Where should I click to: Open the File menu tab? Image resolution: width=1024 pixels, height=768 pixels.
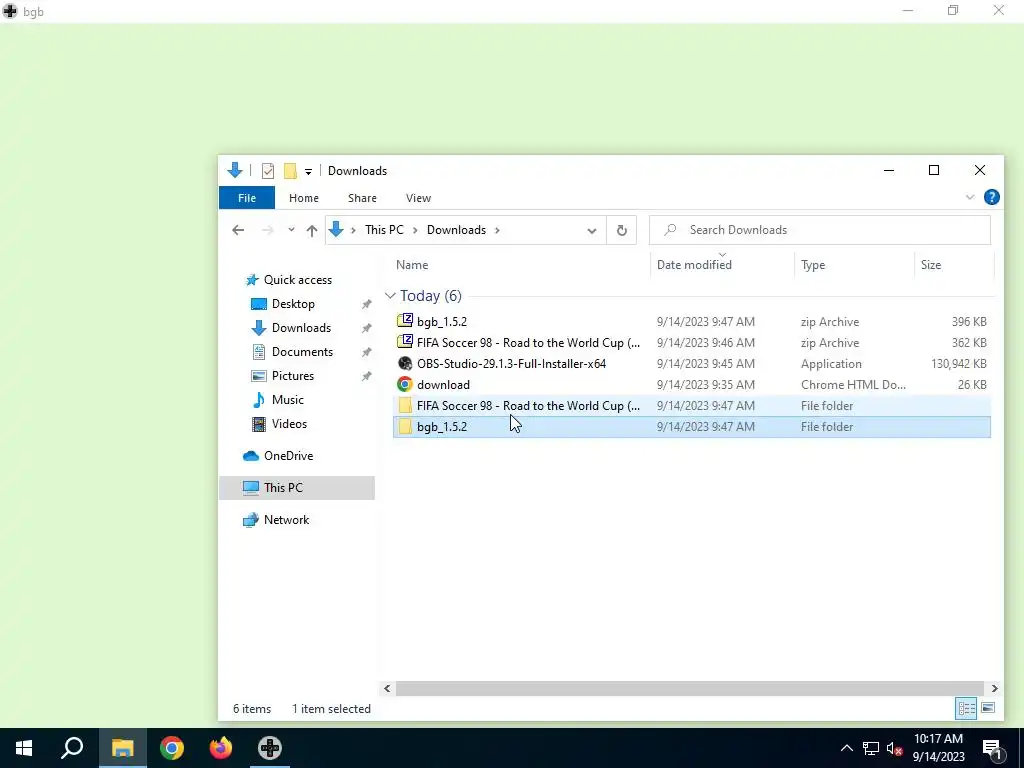[247, 198]
